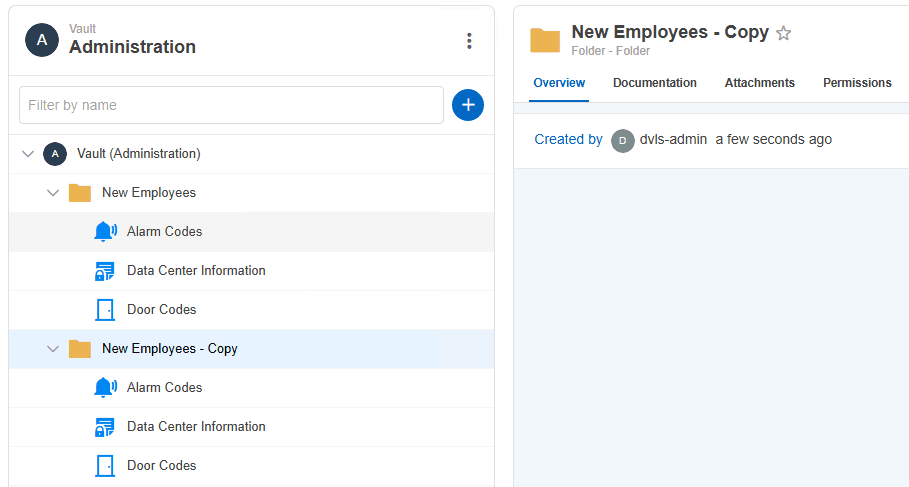Collapse the Vault (Administration) tree node
The width and height of the screenshot is (909, 487).
point(28,154)
